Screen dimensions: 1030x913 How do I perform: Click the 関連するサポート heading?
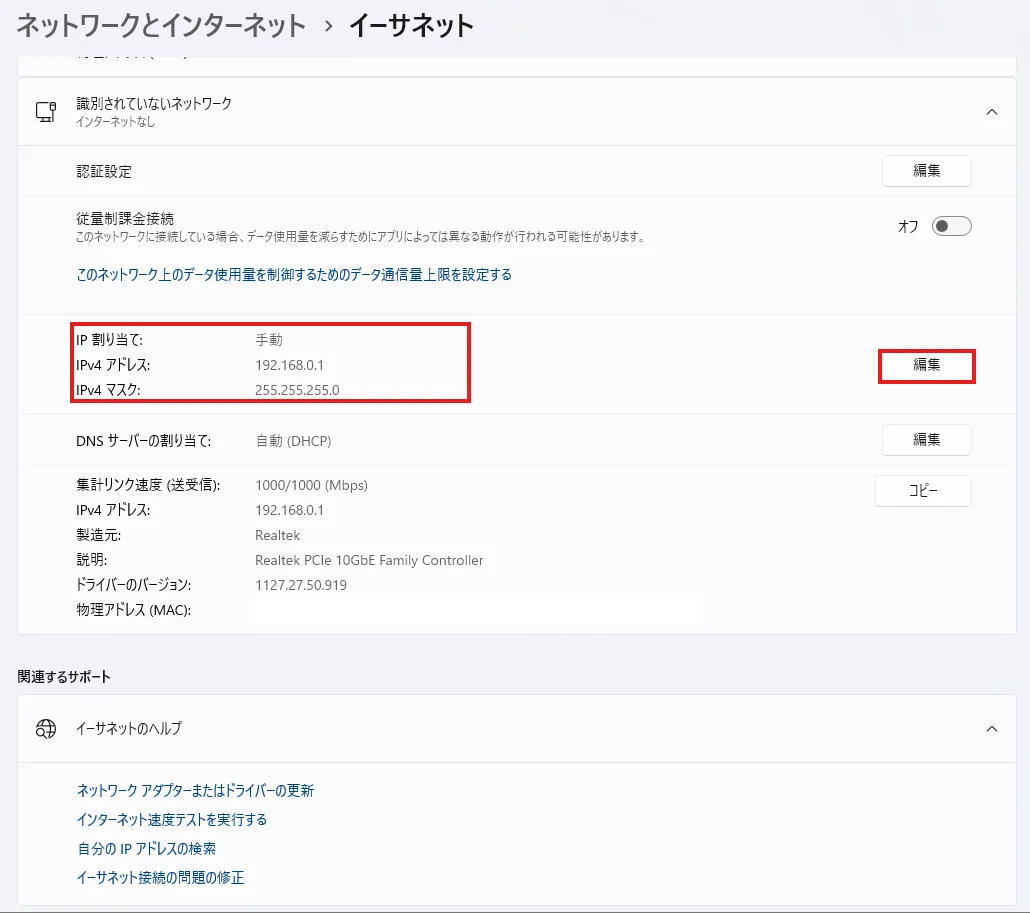[64, 677]
